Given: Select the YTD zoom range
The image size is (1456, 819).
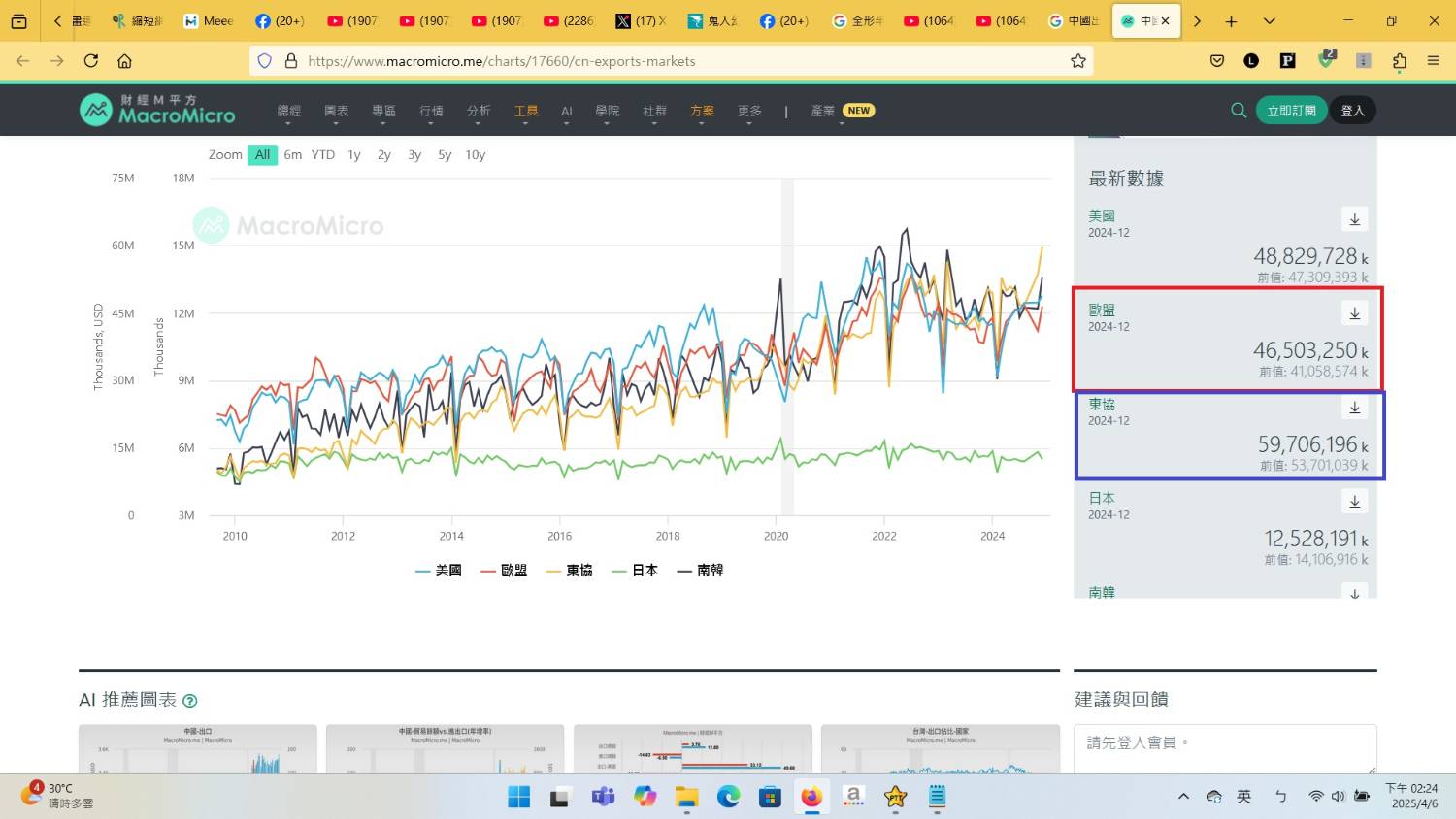Looking at the screenshot, I should [x=322, y=155].
